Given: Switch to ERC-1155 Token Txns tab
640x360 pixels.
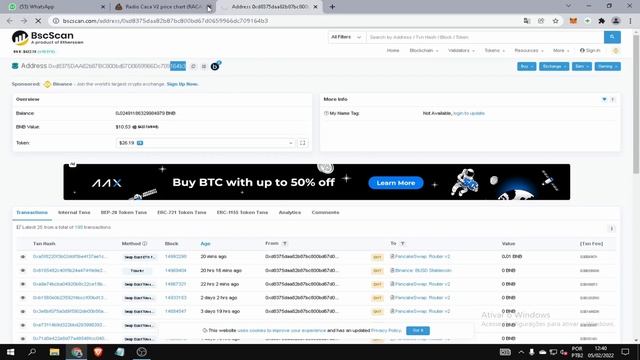Looking at the screenshot, I should pos(242,213).
